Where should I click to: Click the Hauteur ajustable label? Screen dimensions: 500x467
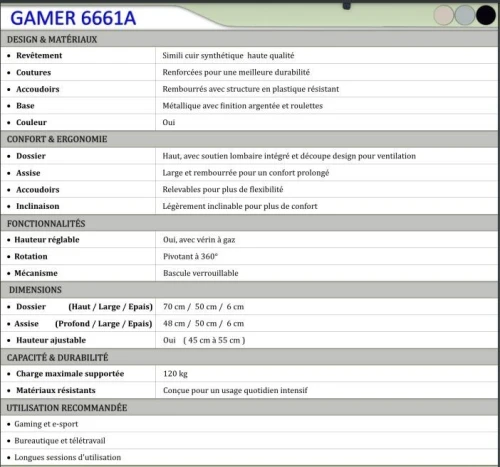pyautogui.click(x=51, y=340)
